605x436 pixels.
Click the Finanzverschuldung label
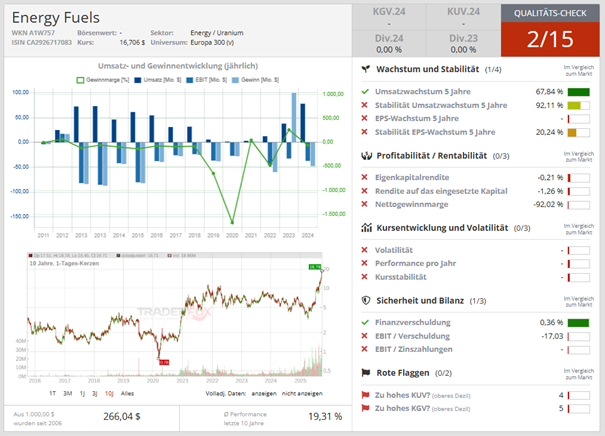pos(413,323)
